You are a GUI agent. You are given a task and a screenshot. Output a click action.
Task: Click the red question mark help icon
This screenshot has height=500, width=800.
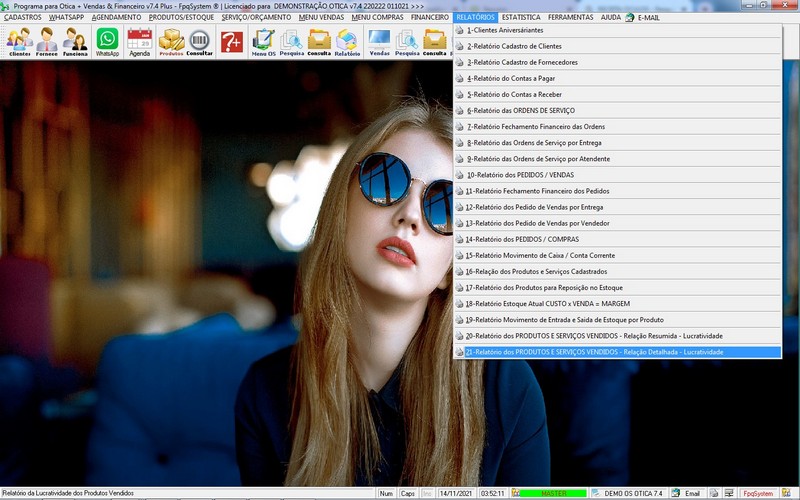pyautogui.click(x=231, y=41)
